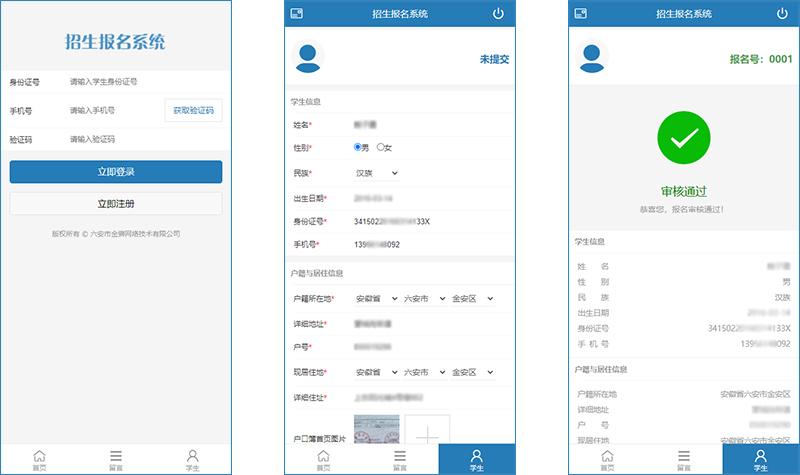Open 首页 home icon on the login screen

click(40, 458)
